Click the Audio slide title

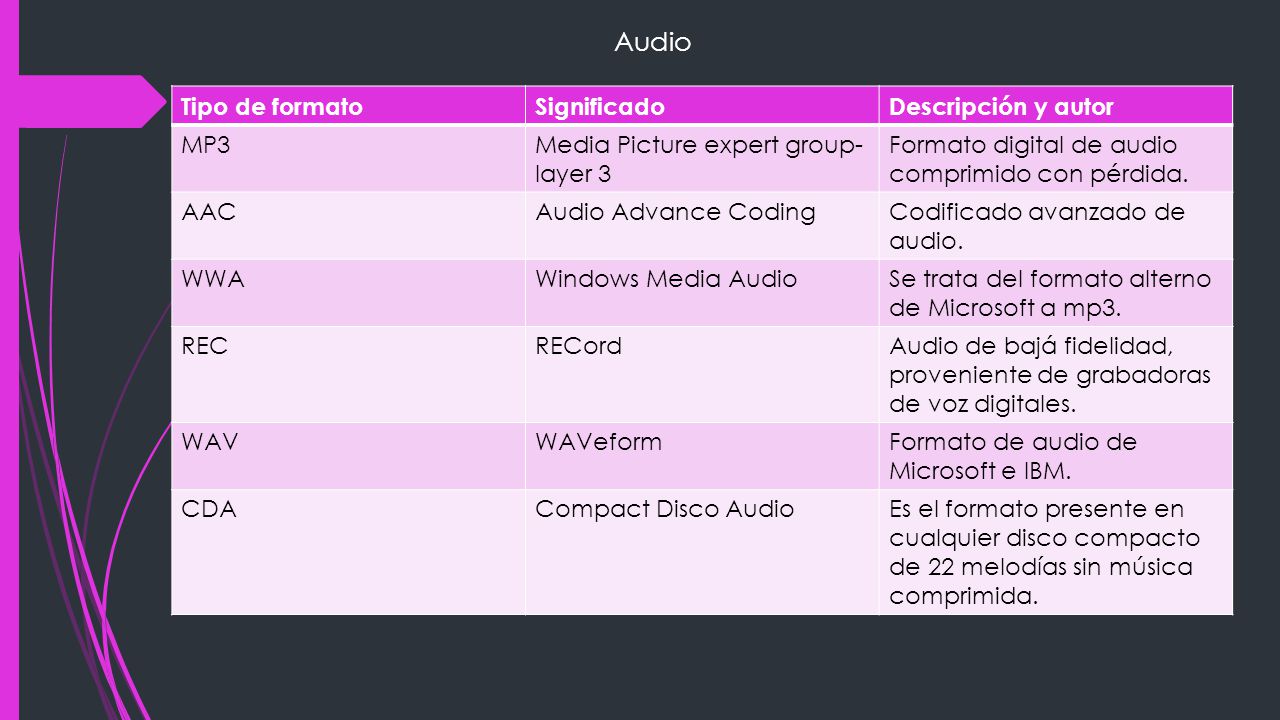click(x=652, y=42)
